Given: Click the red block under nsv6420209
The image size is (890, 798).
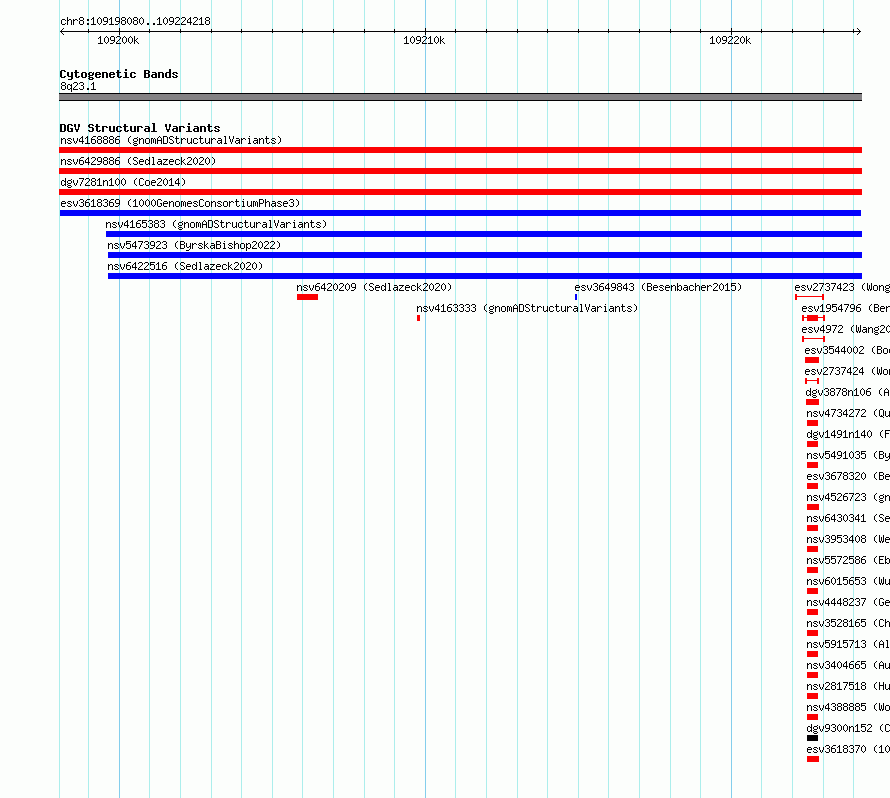Looking at the screenshot, I should (x=307, y=297).
